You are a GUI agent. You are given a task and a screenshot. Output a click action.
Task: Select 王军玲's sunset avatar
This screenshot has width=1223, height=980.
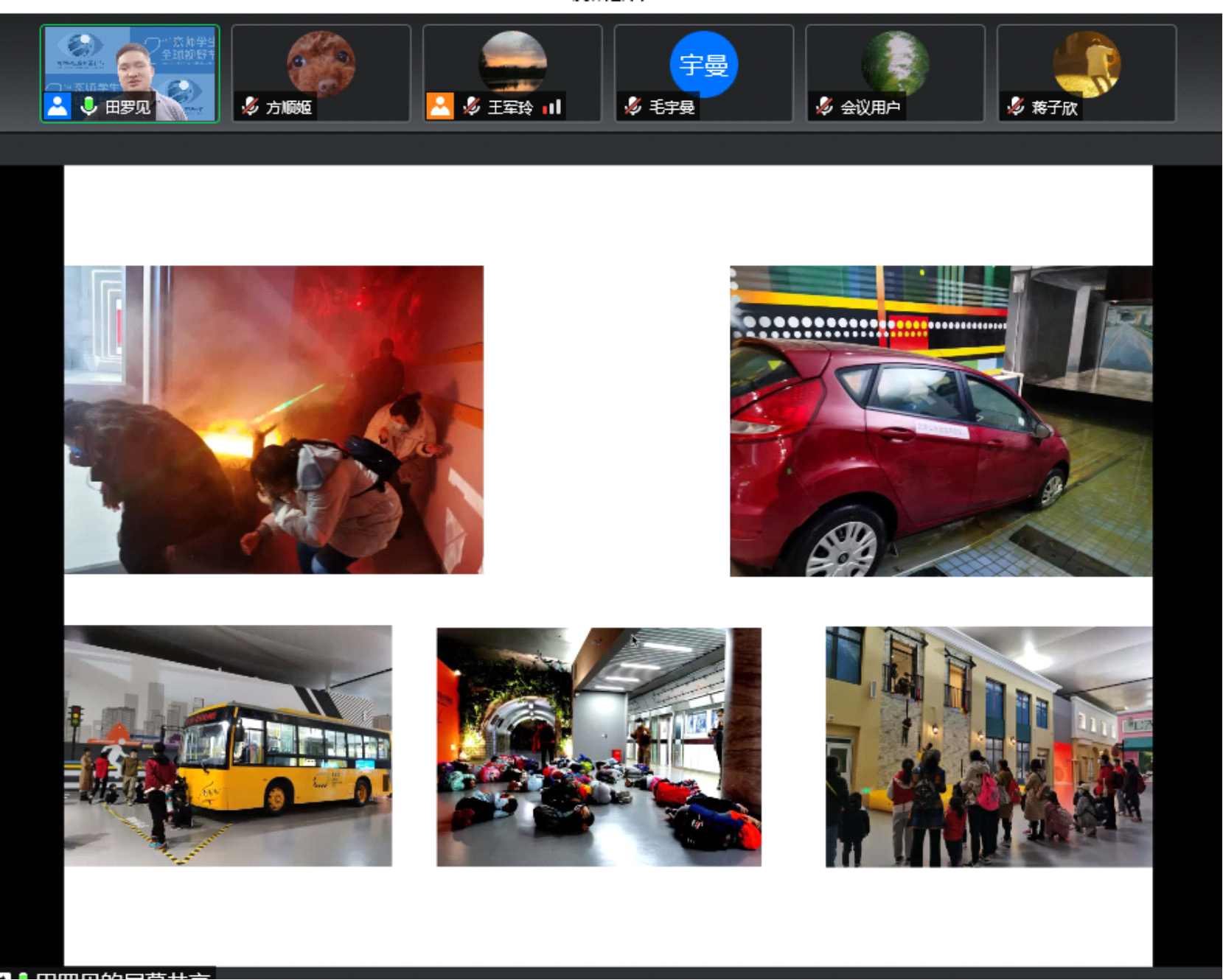pos(512,63)
